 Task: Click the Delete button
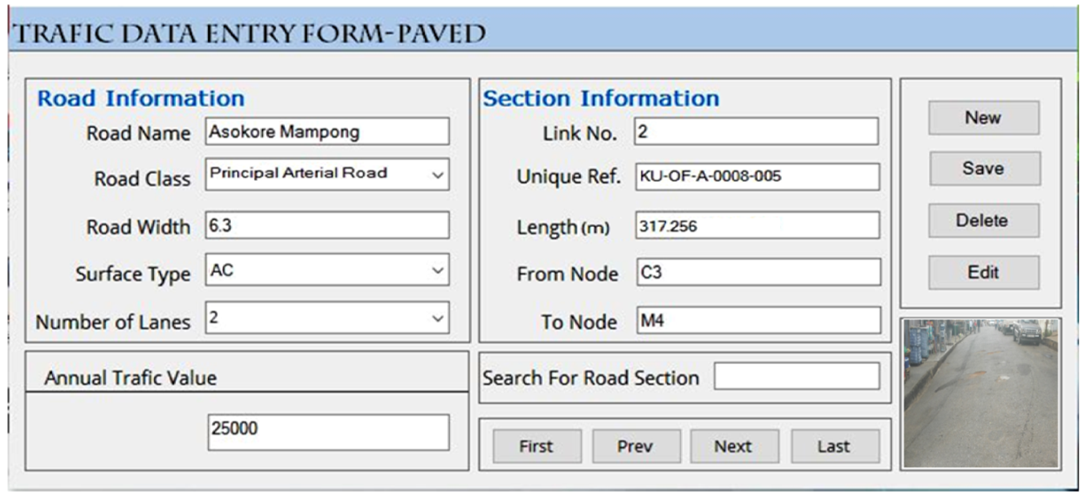[x=983, y=221]
